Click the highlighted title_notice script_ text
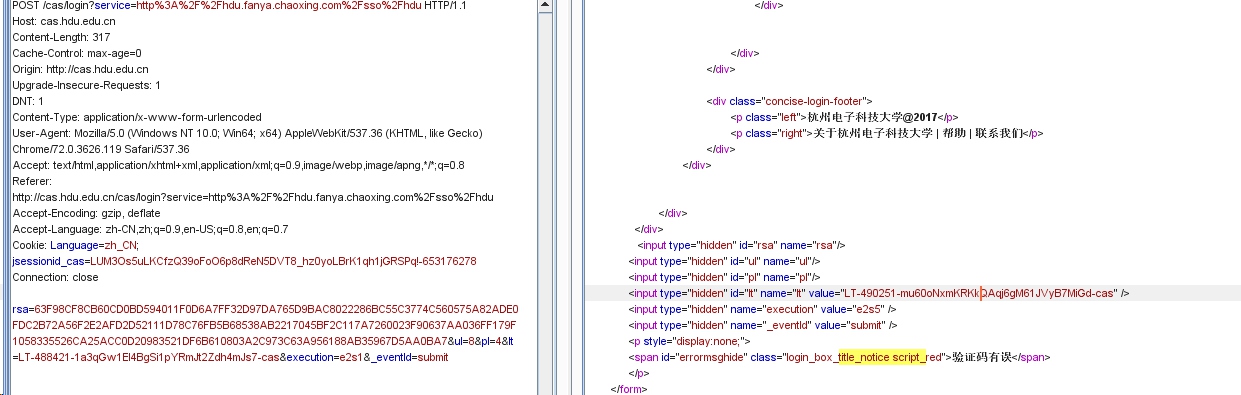Viewport: 1241px width, 395px height. pyautogui.click(x=884, y=357)
